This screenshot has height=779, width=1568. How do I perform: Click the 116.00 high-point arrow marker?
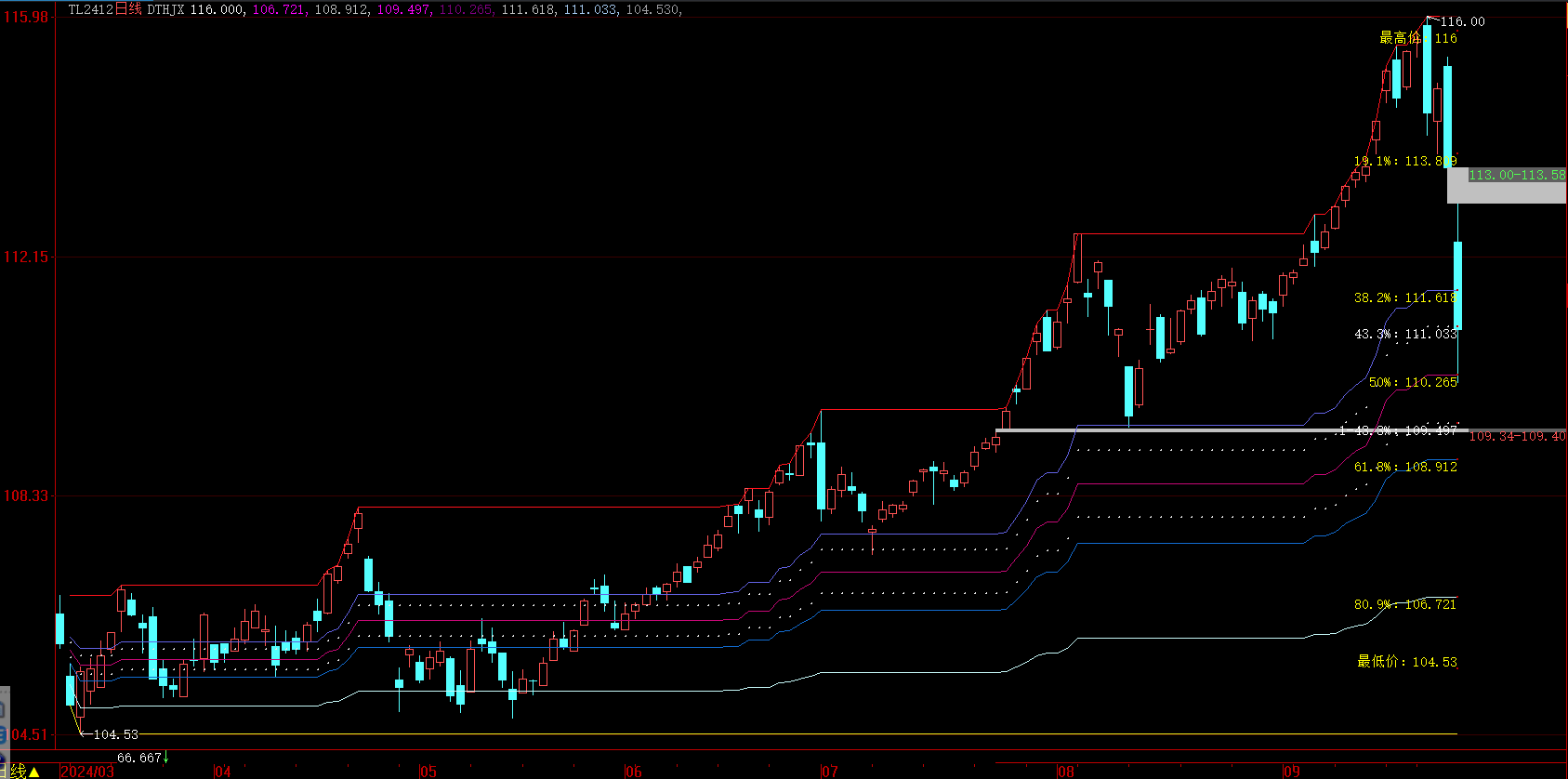pyautogui.click(x=1457, y=21)
